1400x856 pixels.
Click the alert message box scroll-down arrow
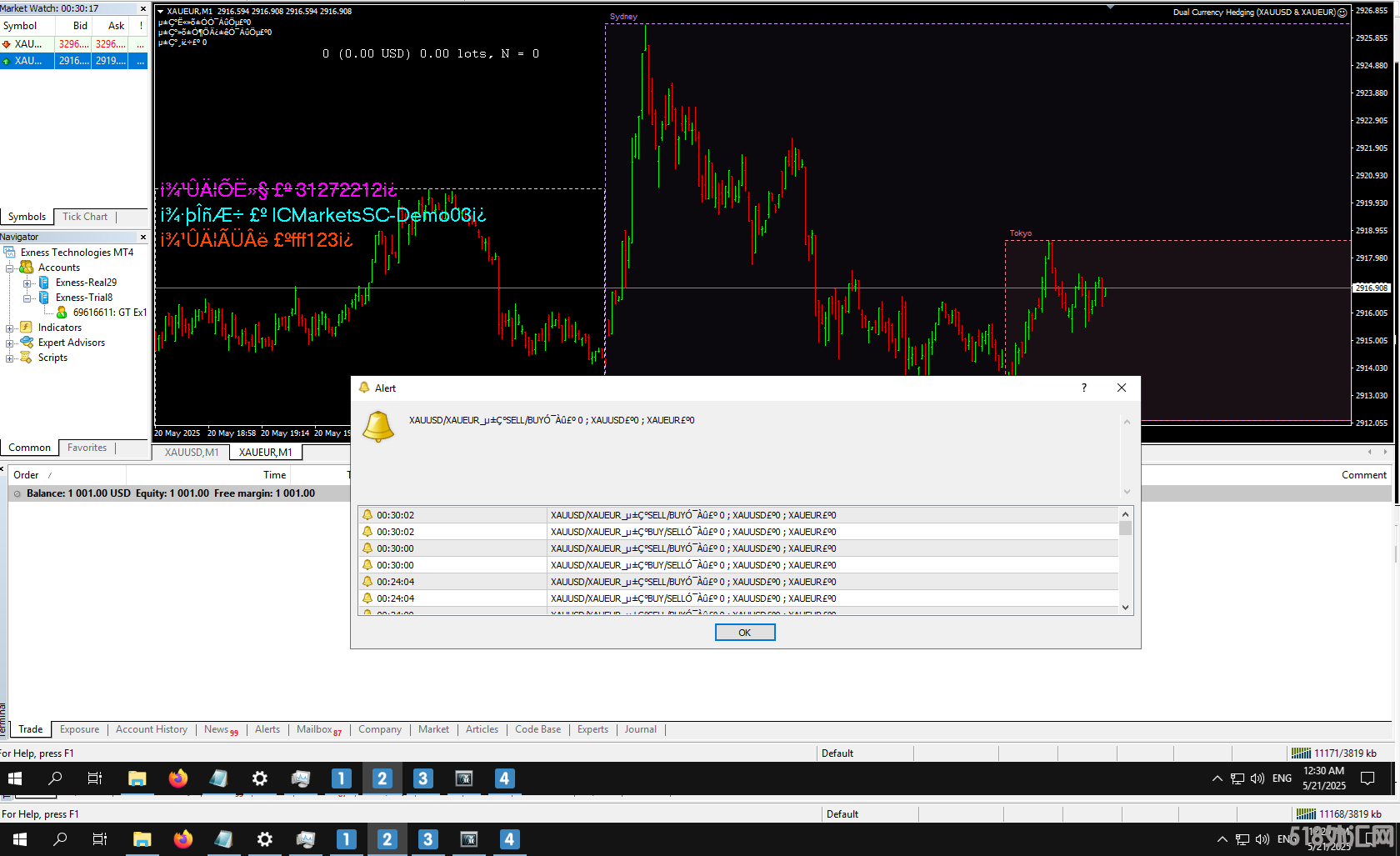coord(1127,492)
